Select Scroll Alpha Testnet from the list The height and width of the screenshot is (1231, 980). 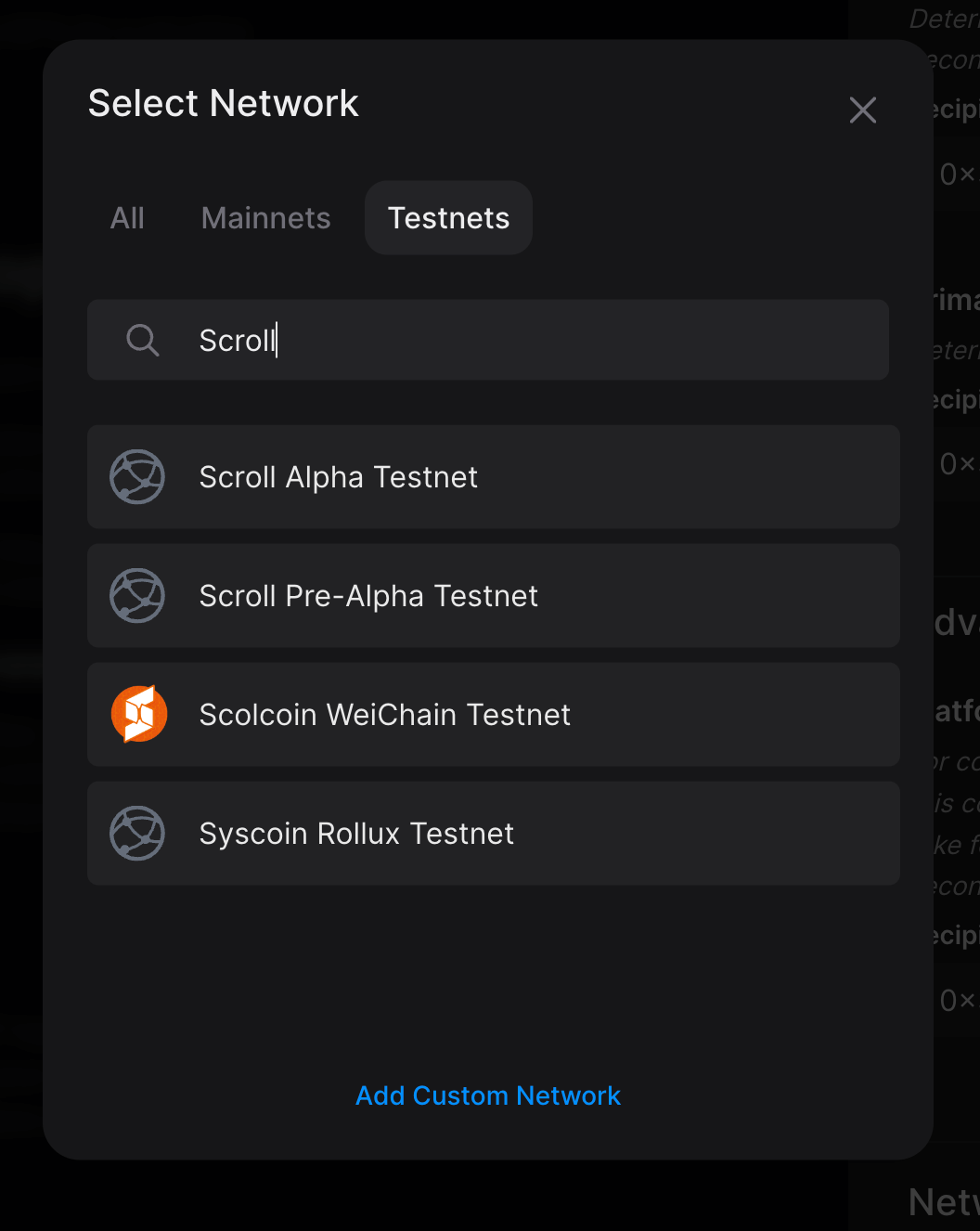492,476
